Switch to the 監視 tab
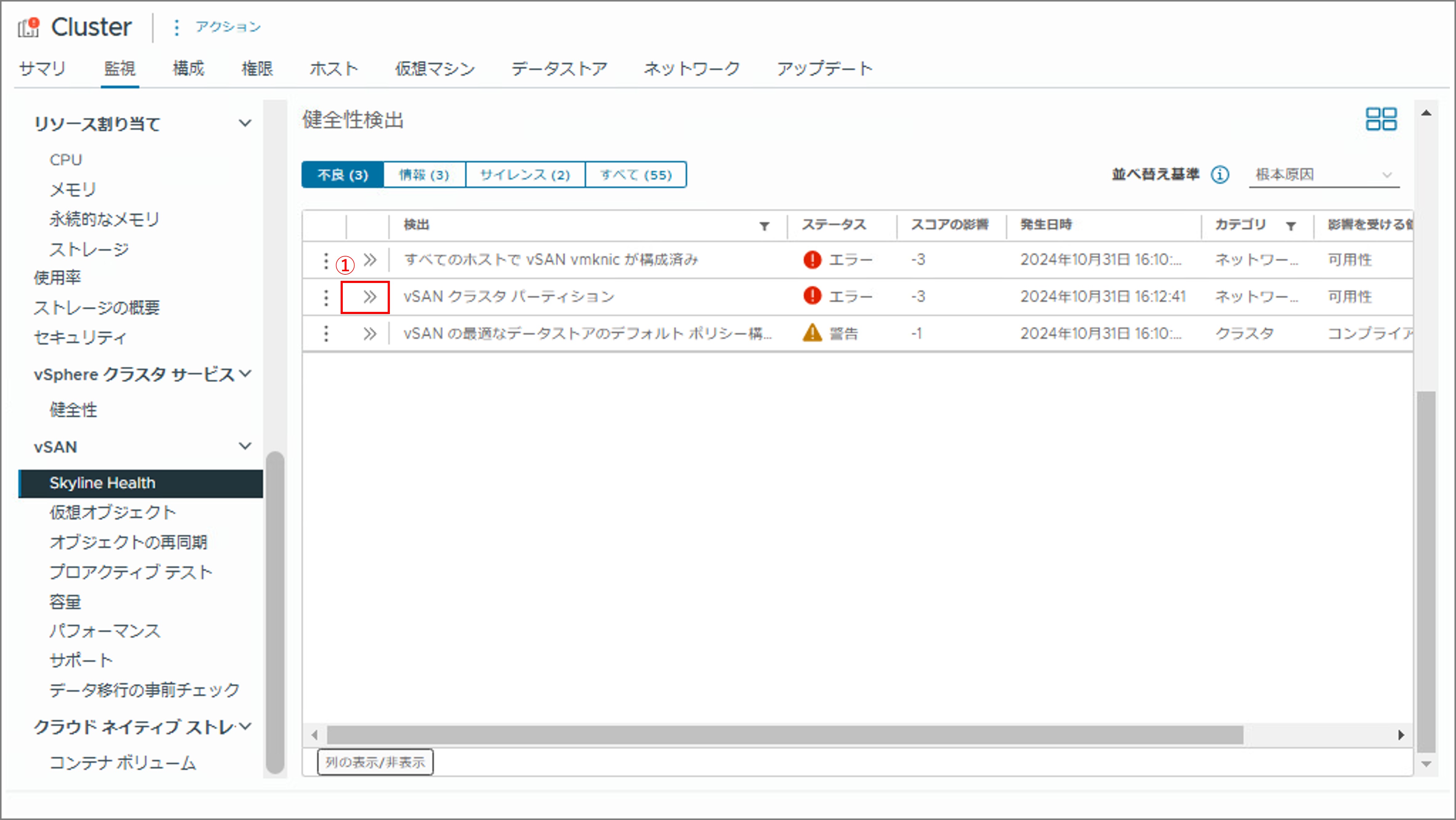Image resolution: width=1456 pixels, height=820 pixels. (x=120, y=68)
